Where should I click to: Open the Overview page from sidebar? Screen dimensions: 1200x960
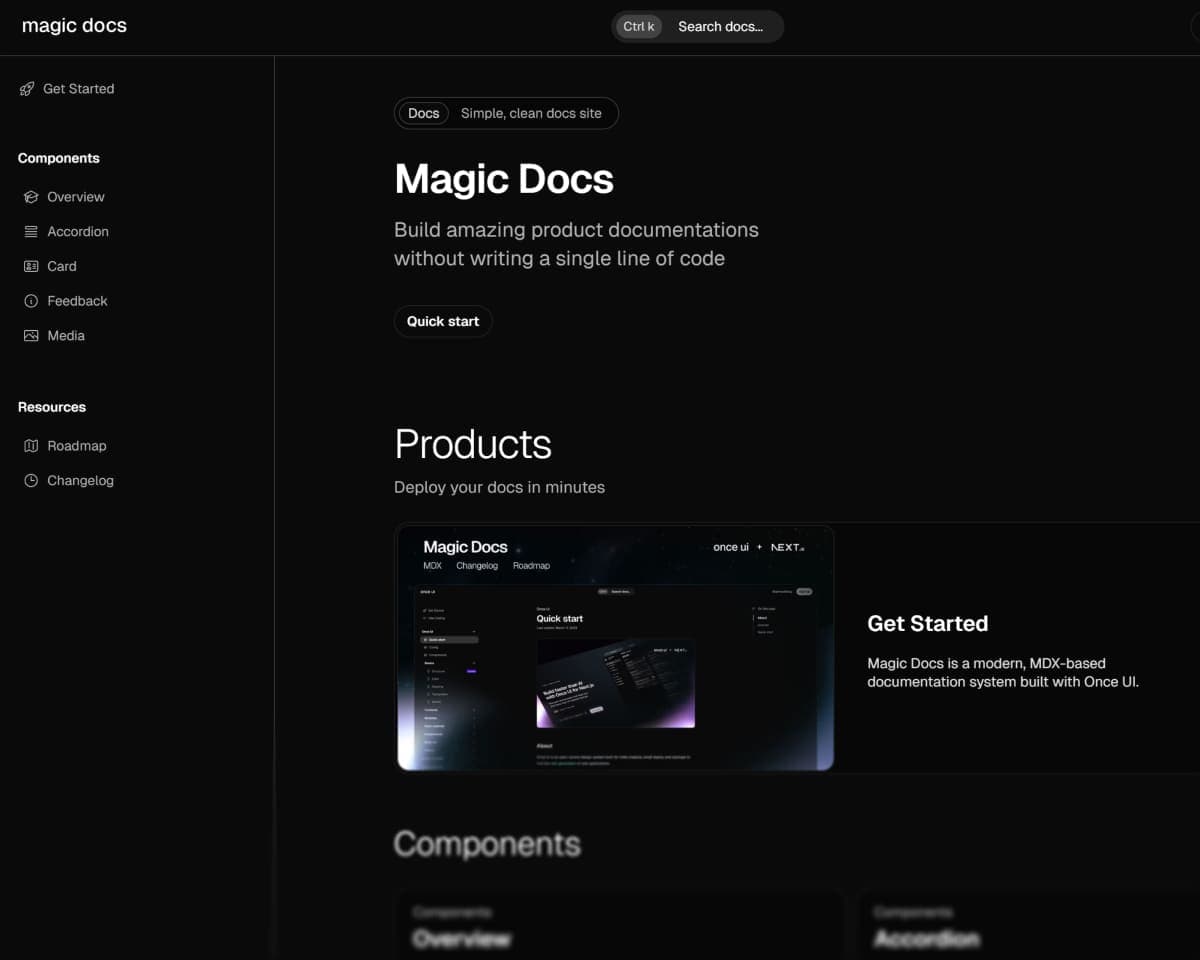76,197
